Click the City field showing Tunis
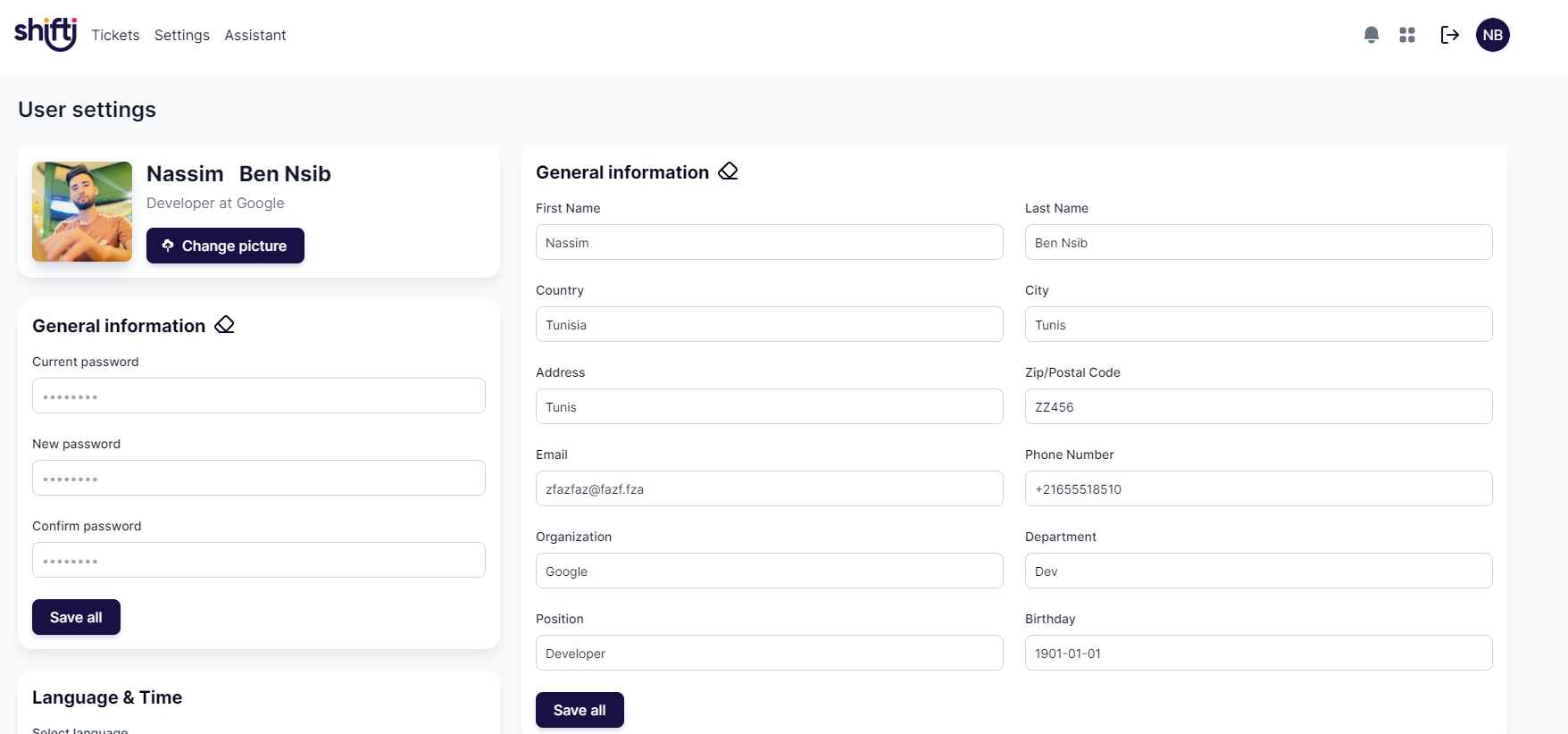This screenshot has height=734, width=1568. pyautogui.click(x=1259, y=324)
